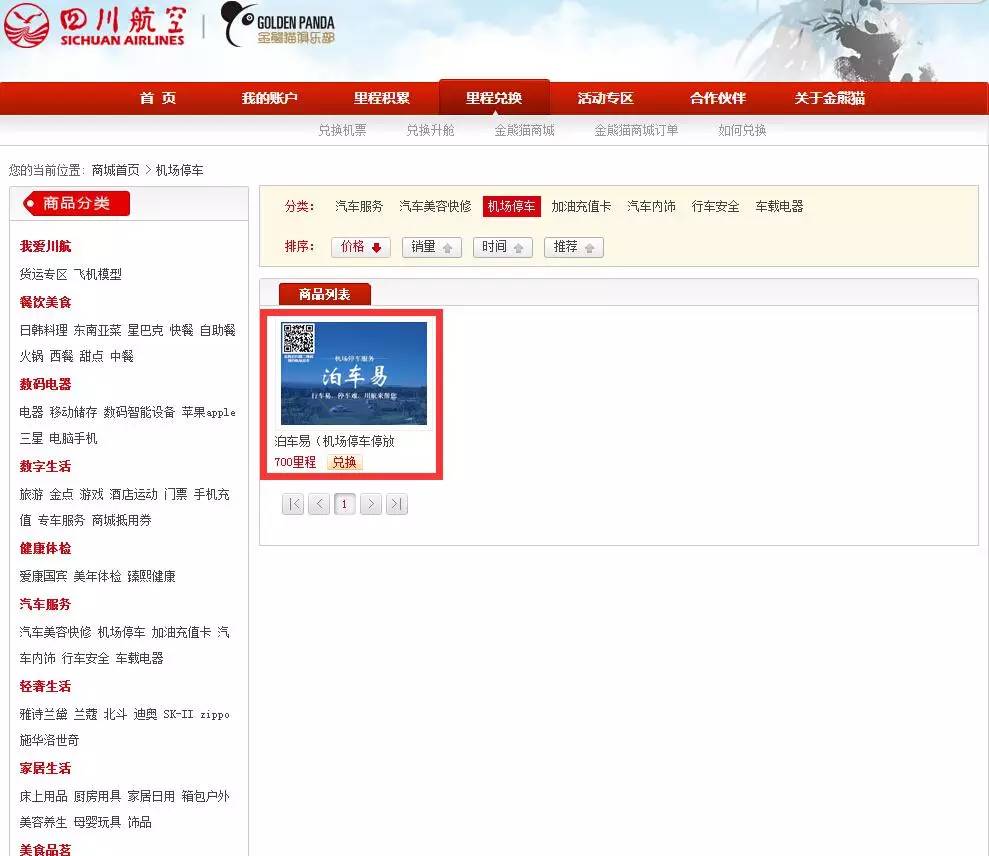
Task: Jump to last page using last-page icon
Action: [396, 504]
